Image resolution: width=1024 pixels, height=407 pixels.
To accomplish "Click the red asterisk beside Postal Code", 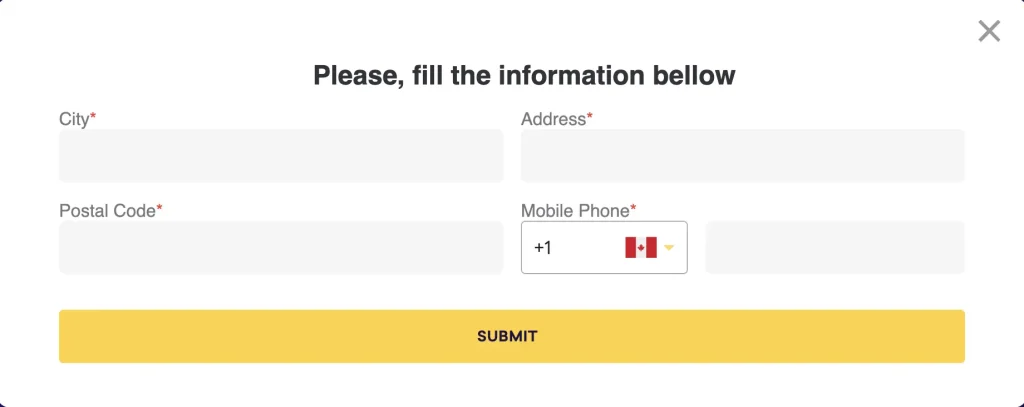I will pyautogui.click(x=159, y=208).
